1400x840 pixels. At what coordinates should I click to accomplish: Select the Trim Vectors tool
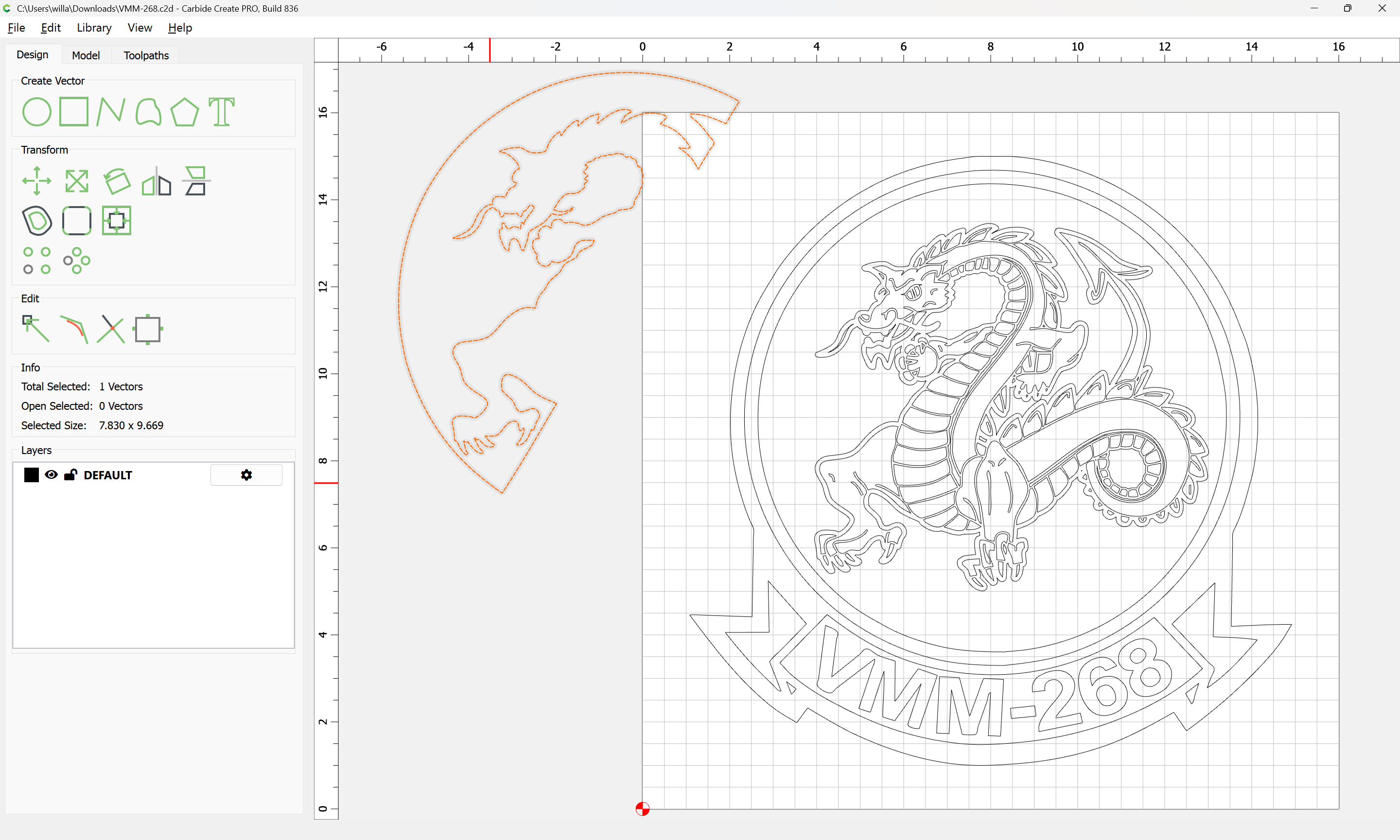[x=111, y=329]
